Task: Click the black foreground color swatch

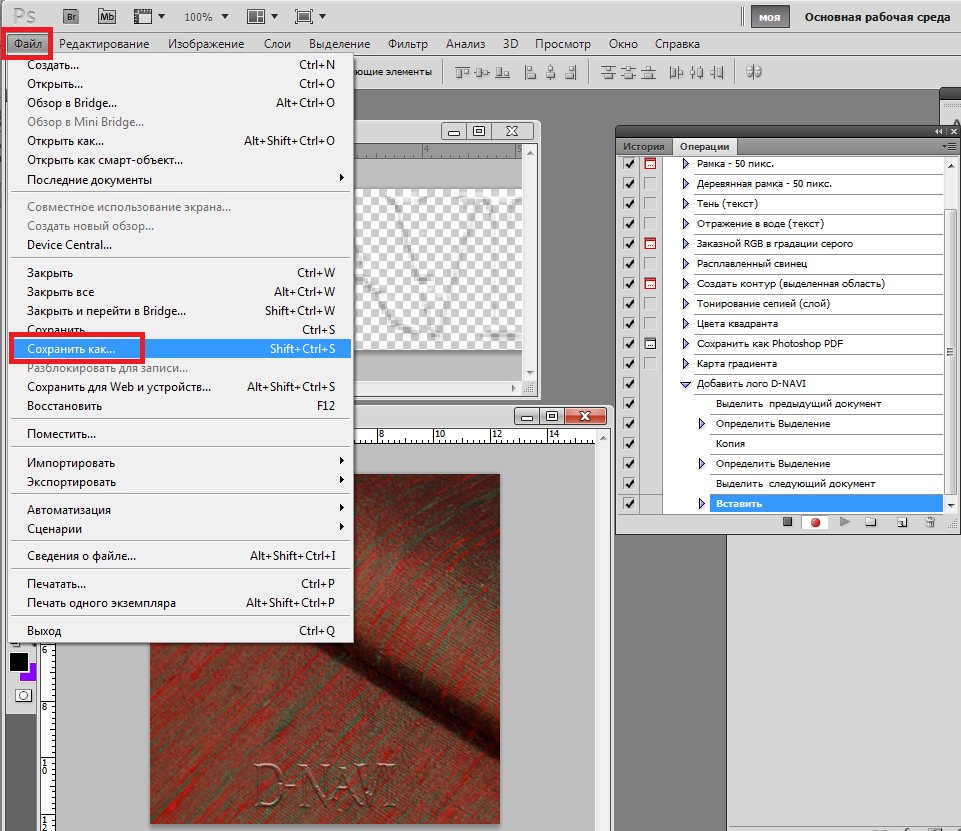Action: click(18, 662)
